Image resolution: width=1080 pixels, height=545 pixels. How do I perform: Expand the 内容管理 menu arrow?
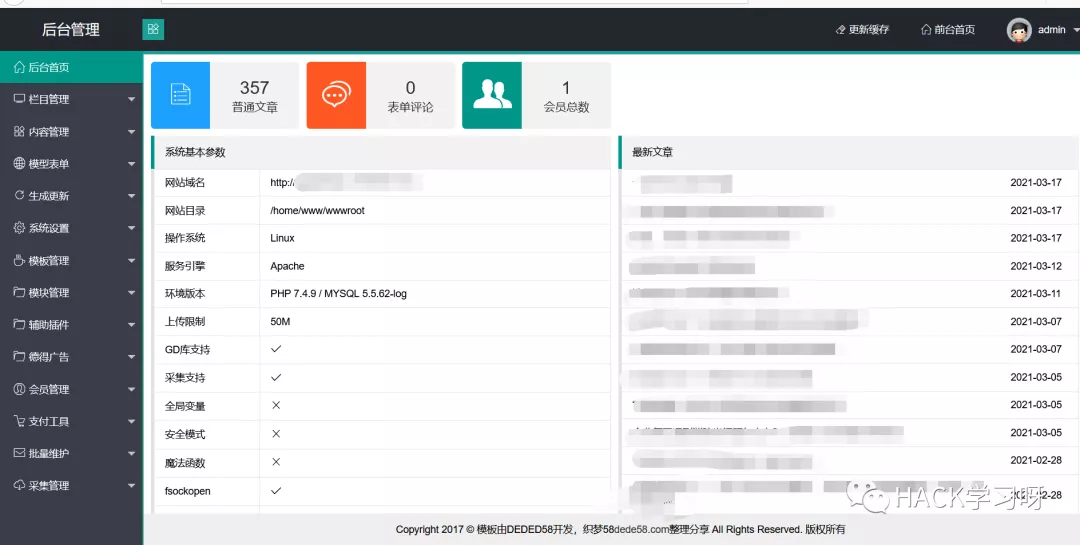click(132, 132)
